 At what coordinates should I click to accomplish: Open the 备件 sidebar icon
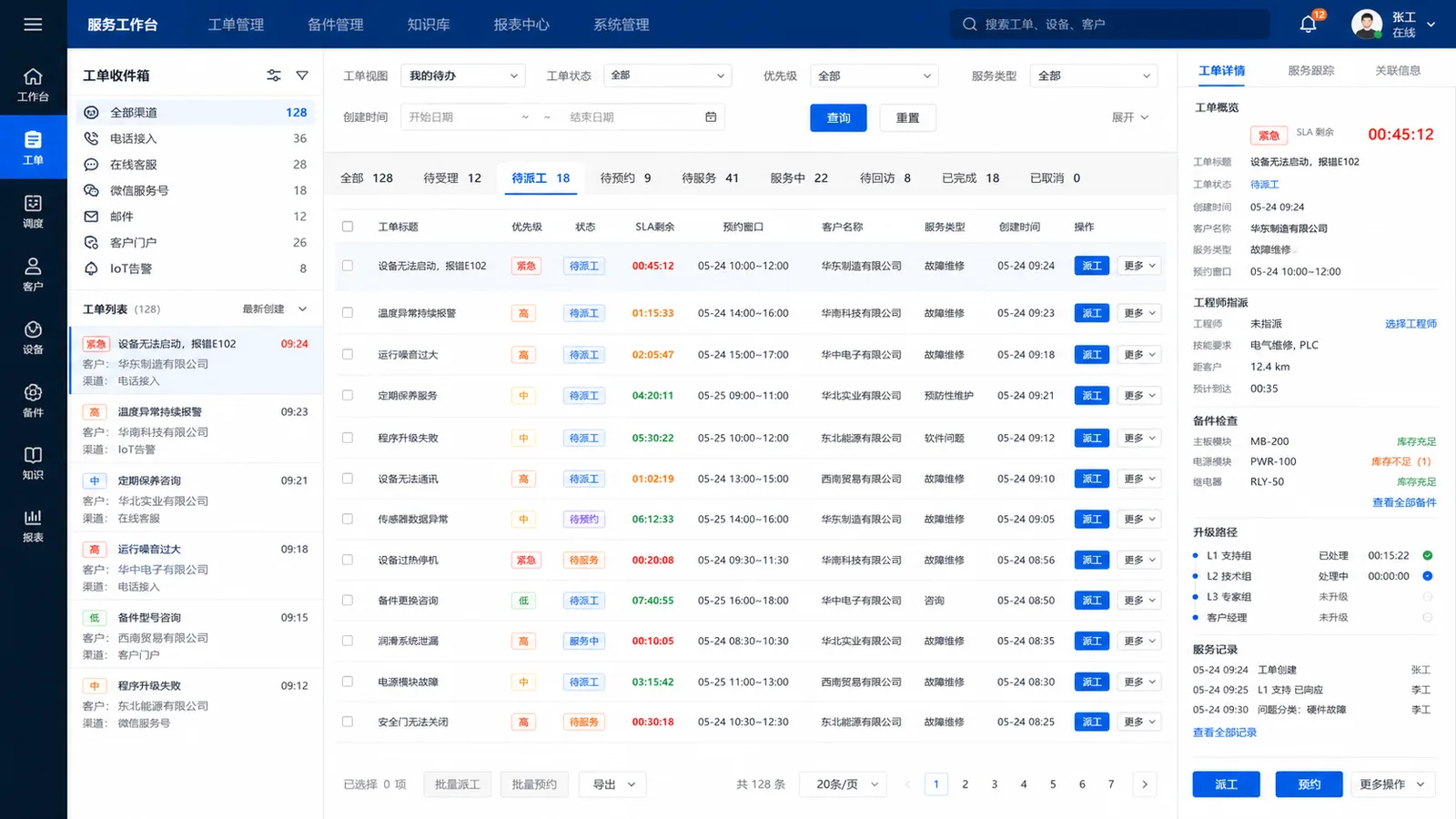pos(33,400)
